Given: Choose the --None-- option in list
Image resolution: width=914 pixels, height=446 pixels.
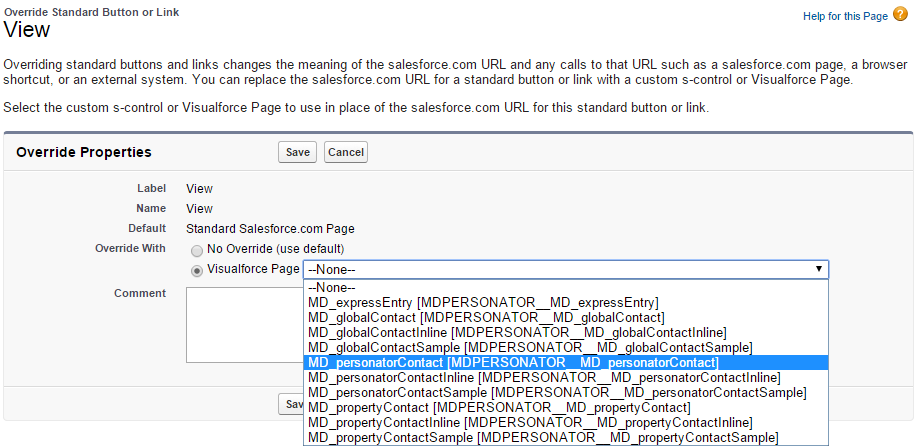Looking at the screenshot, I should coord(333,288).
